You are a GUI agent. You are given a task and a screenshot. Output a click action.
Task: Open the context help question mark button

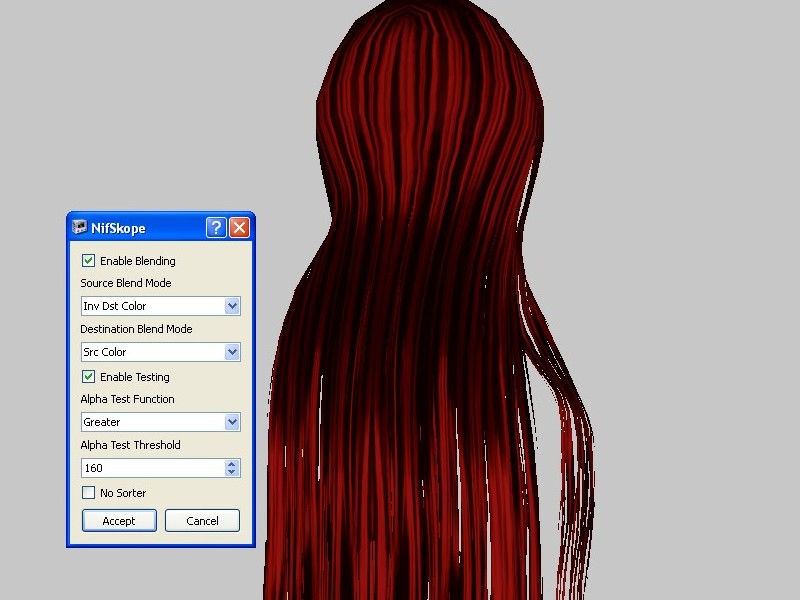pos(216,228)
